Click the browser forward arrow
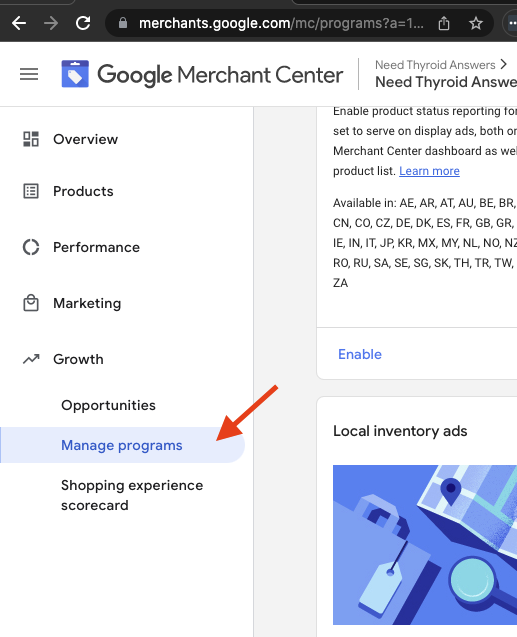Viewport: 517px width, 637px height. pyautogui.click(x=51, y=23)
